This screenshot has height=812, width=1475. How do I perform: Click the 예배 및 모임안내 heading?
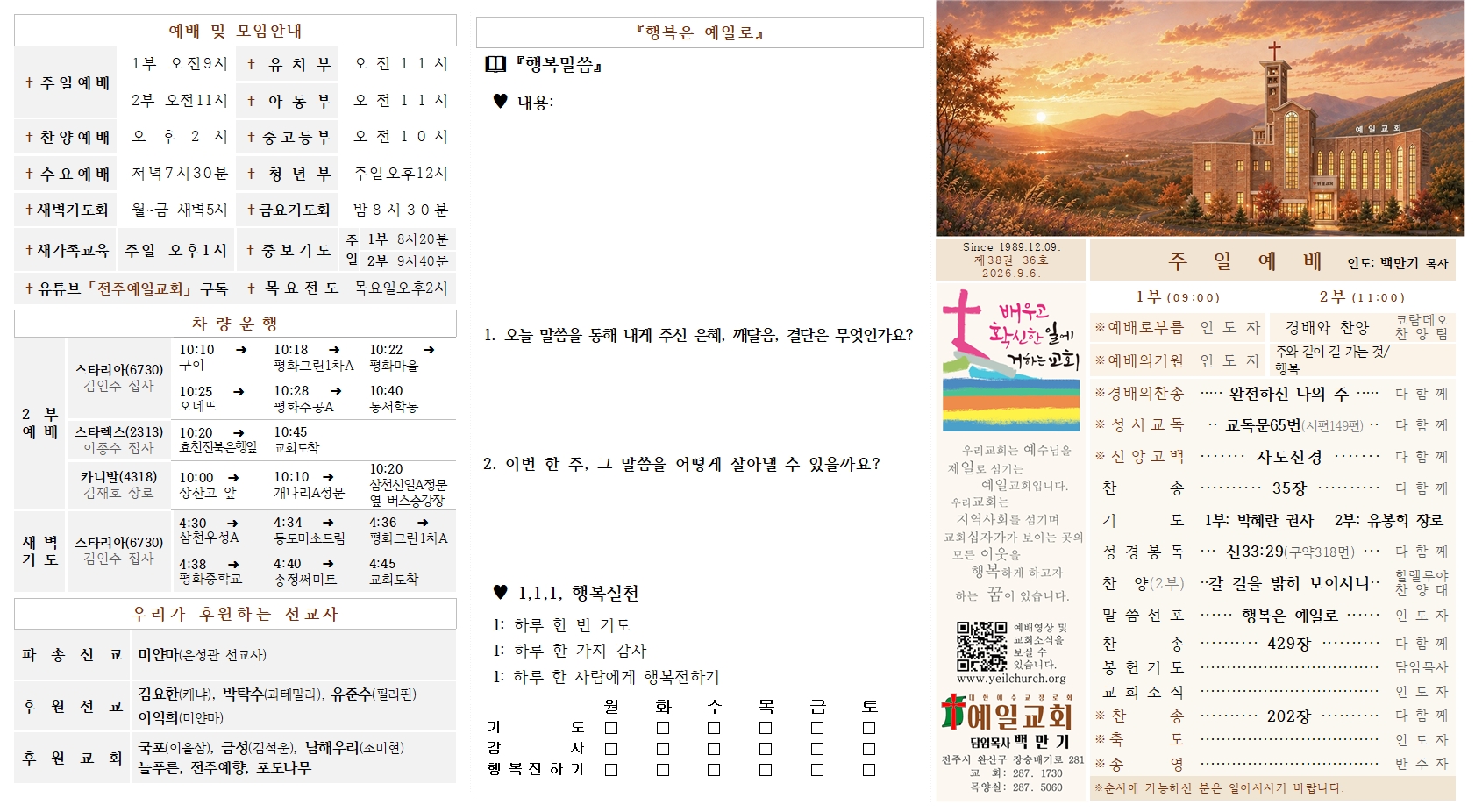click(x=235, y=31)
